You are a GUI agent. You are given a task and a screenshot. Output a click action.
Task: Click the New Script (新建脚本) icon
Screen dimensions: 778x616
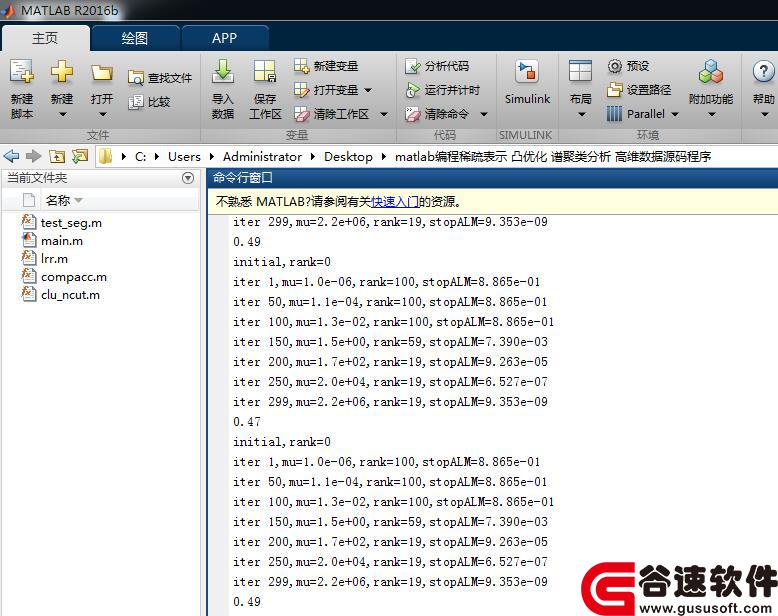coord(22,72)
